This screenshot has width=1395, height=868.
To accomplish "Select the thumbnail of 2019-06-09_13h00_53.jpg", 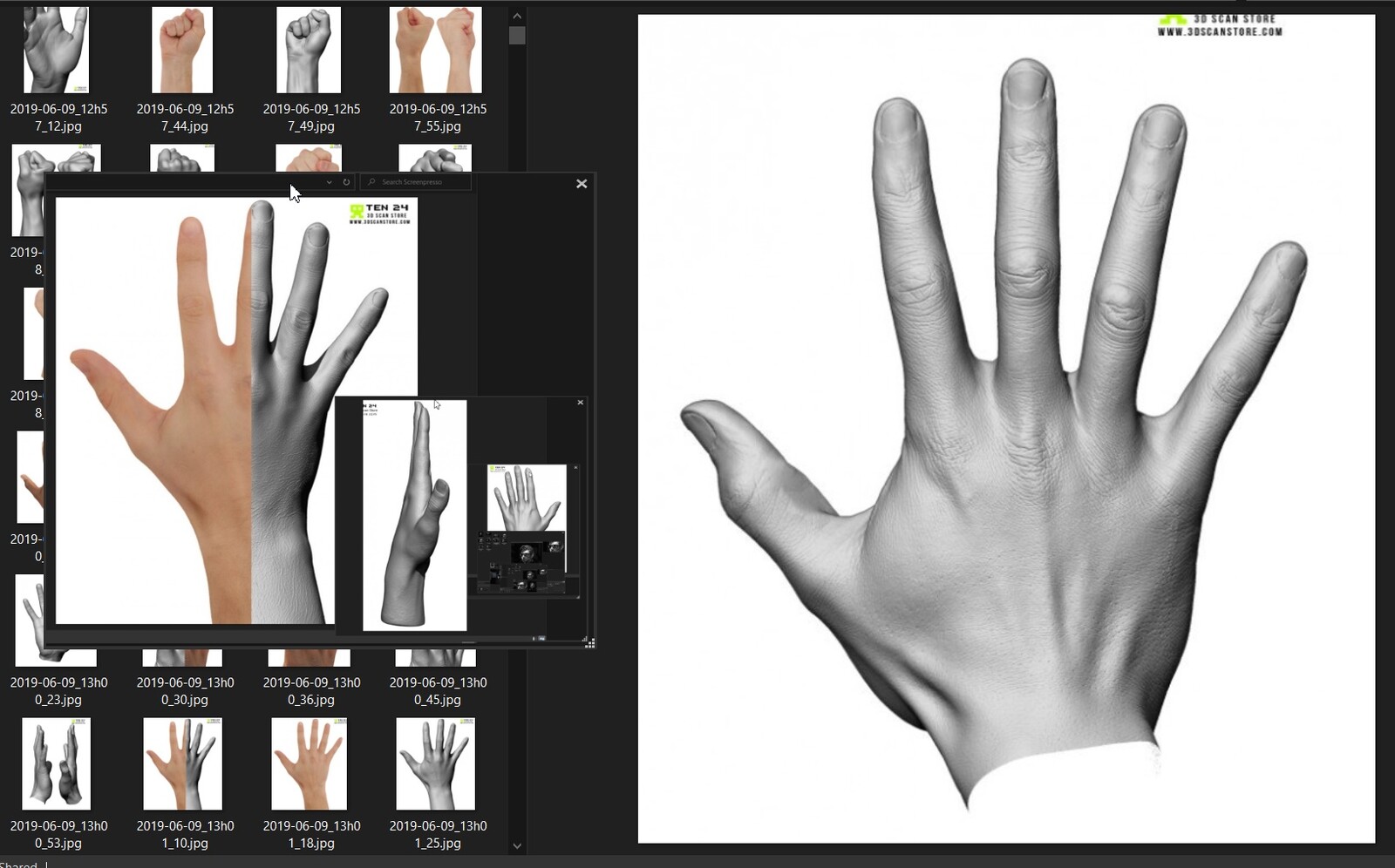I will click(x=56, y=764).
